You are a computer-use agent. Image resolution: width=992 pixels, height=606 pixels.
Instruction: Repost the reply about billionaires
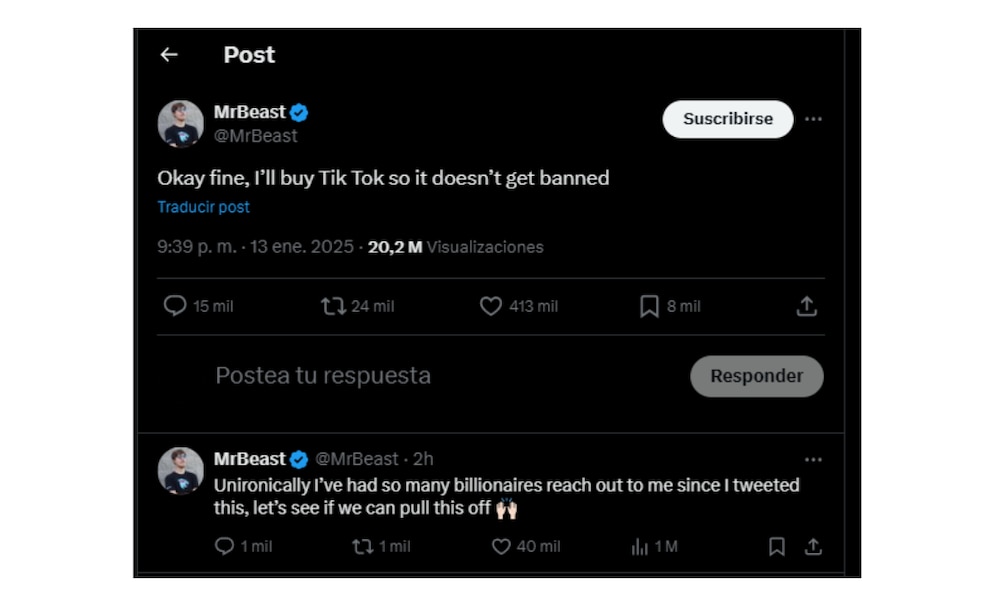pyautogui.click(x=362, y=547)
